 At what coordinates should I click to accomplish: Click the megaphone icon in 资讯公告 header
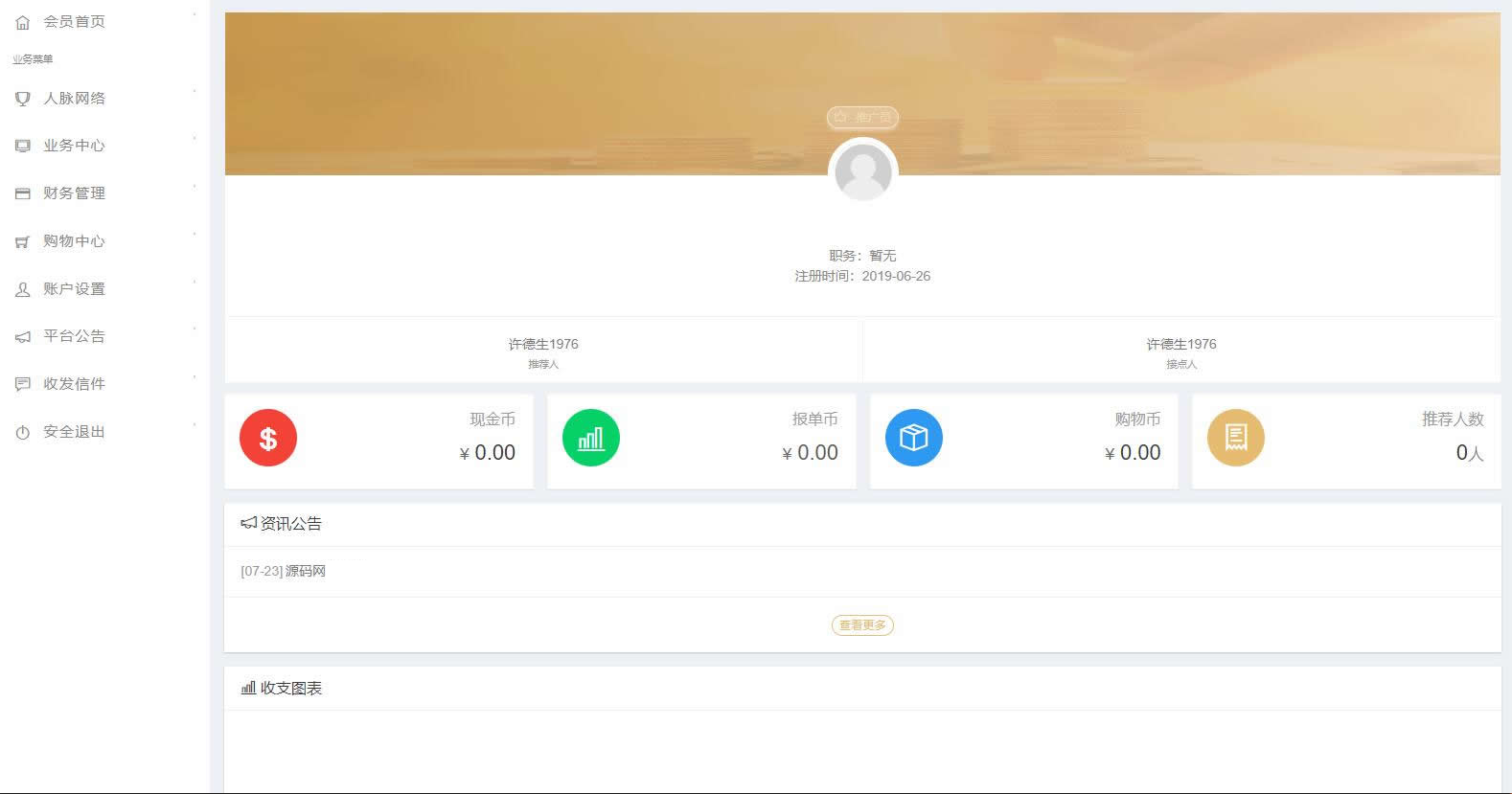click(249, 523)
